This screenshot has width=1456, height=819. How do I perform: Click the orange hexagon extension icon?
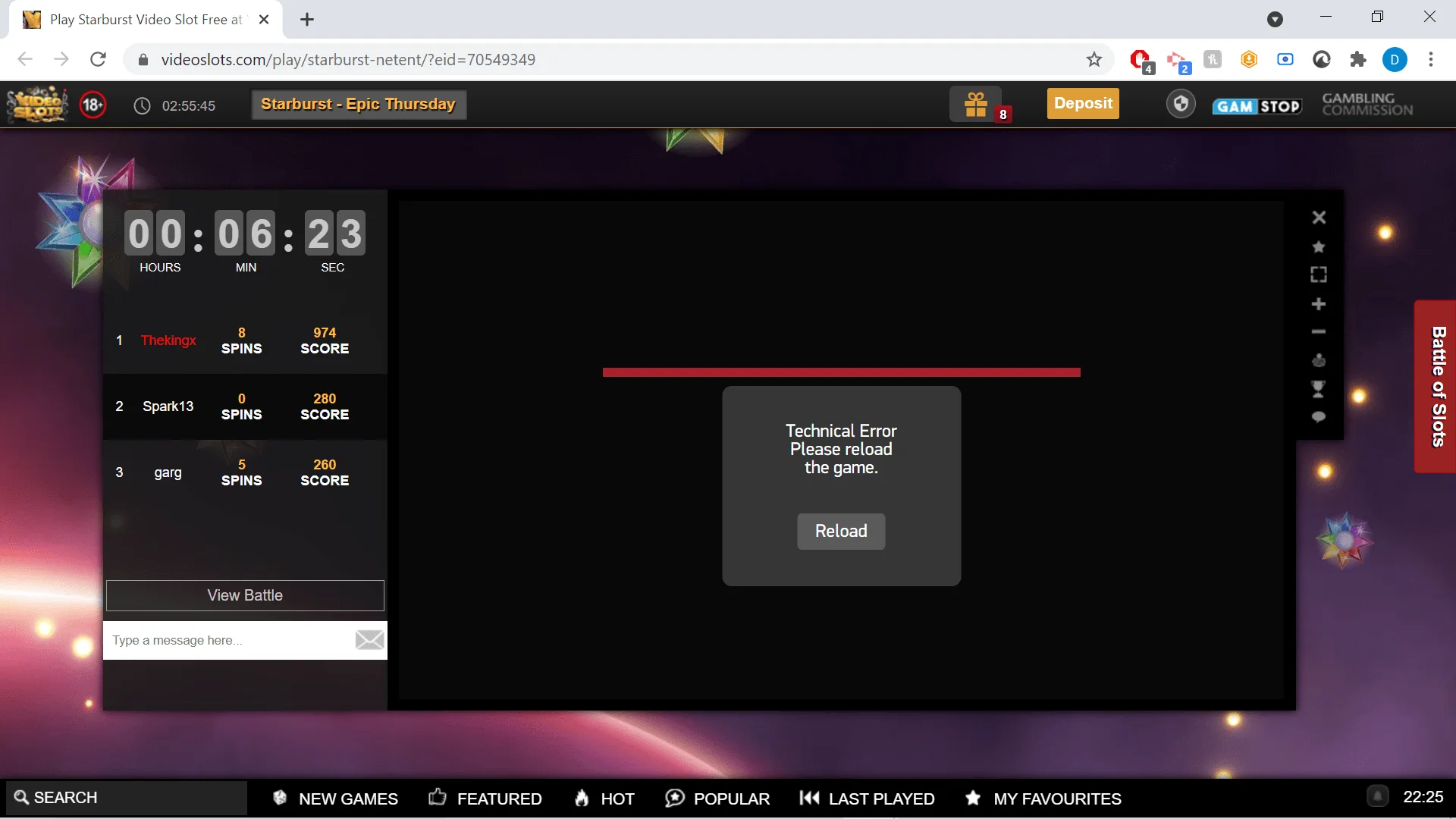(x=1249, y=59)
